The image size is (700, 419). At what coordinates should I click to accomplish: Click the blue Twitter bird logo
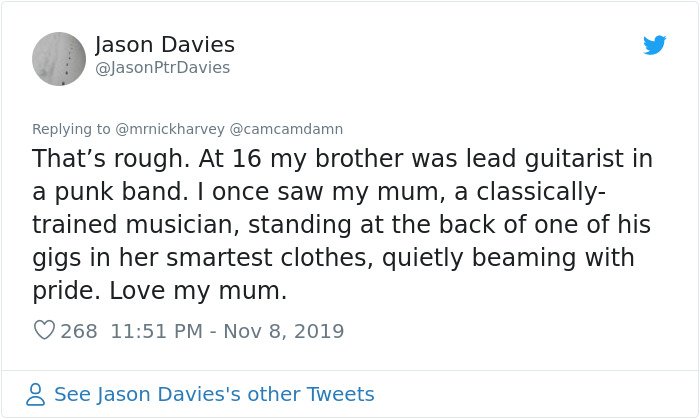click(x=654, y=45)
